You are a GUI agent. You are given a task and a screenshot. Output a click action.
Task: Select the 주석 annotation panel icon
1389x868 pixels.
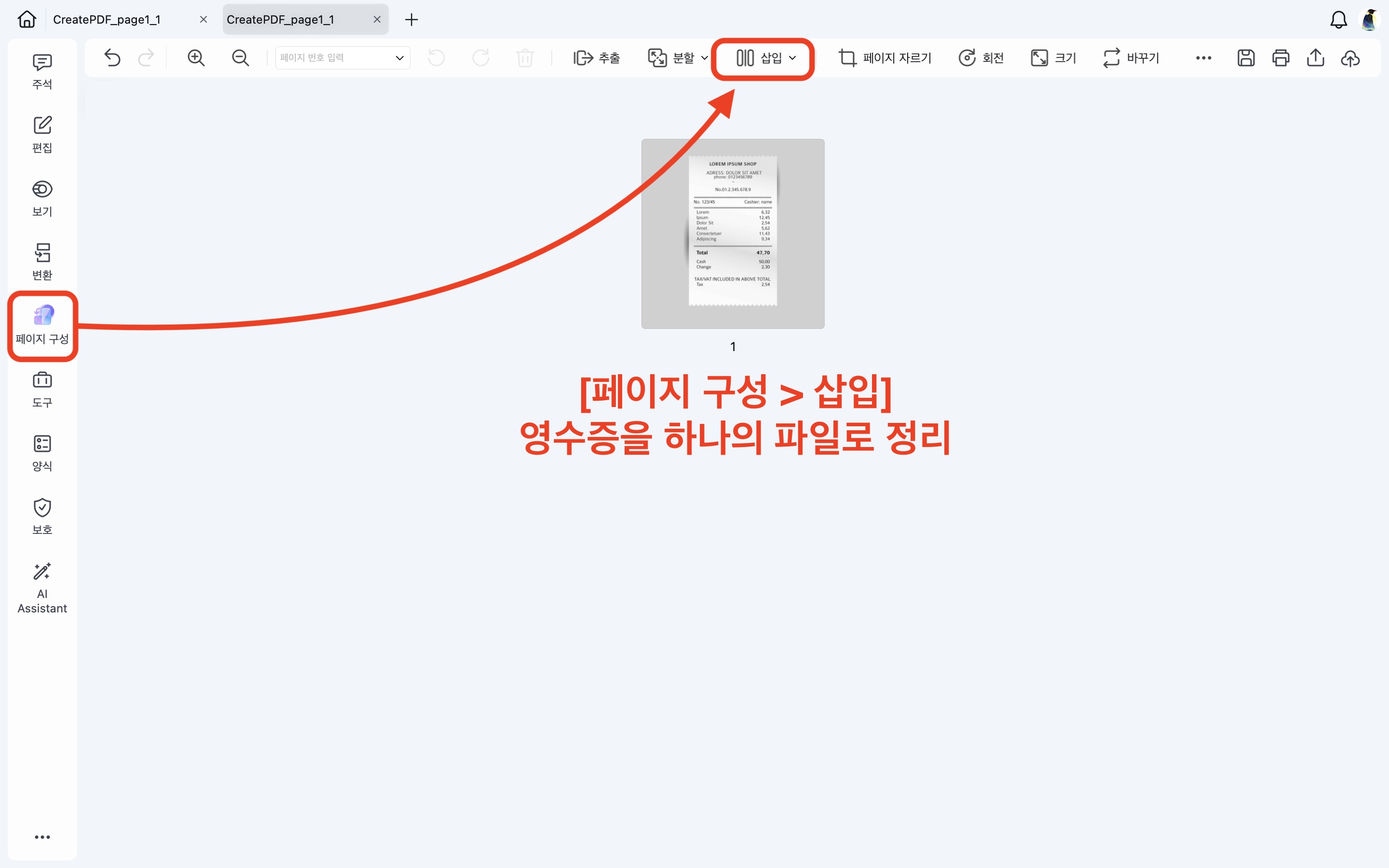[x=42, y=70]
